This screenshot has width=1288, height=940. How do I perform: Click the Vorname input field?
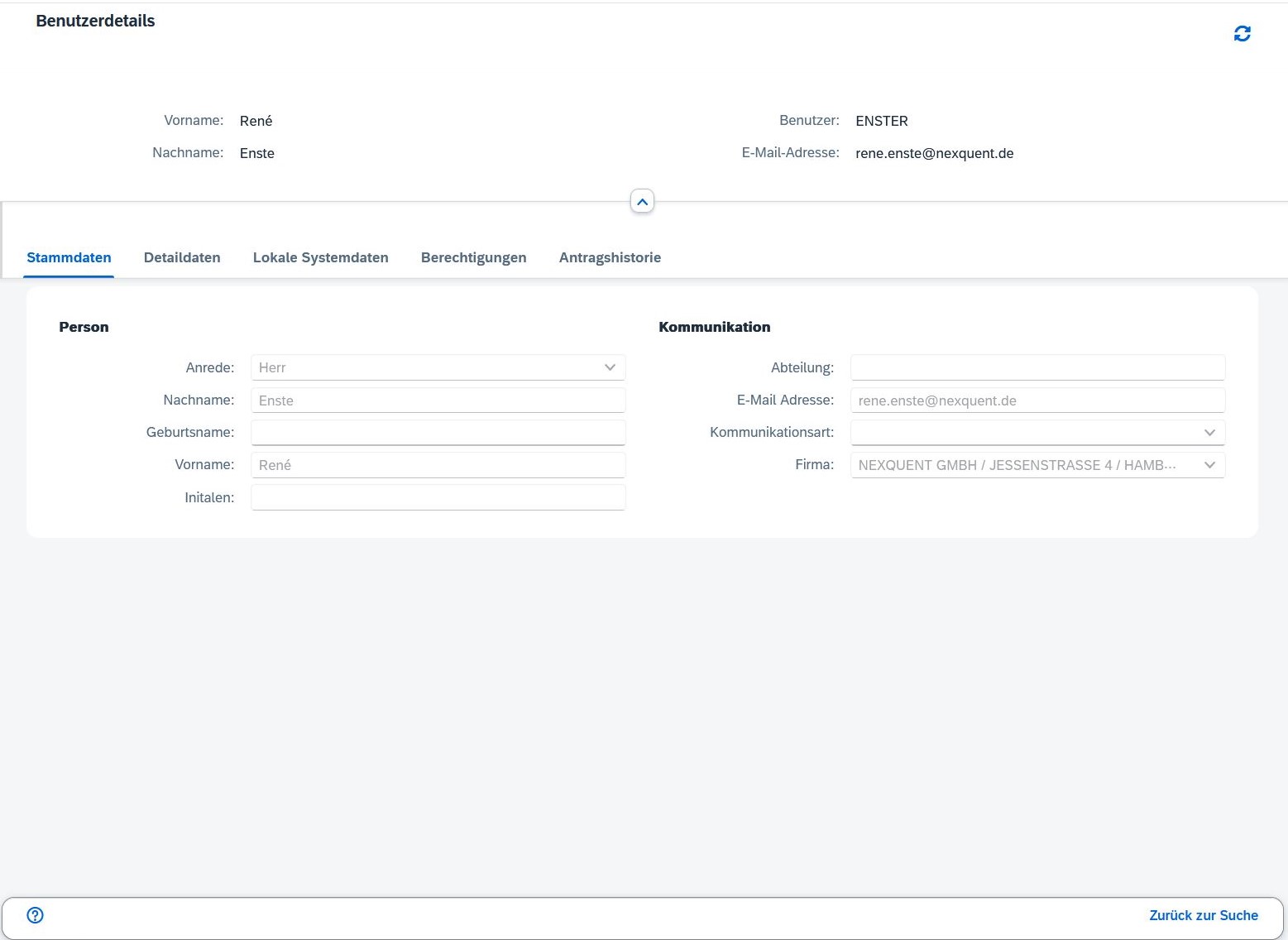point(438,465)
